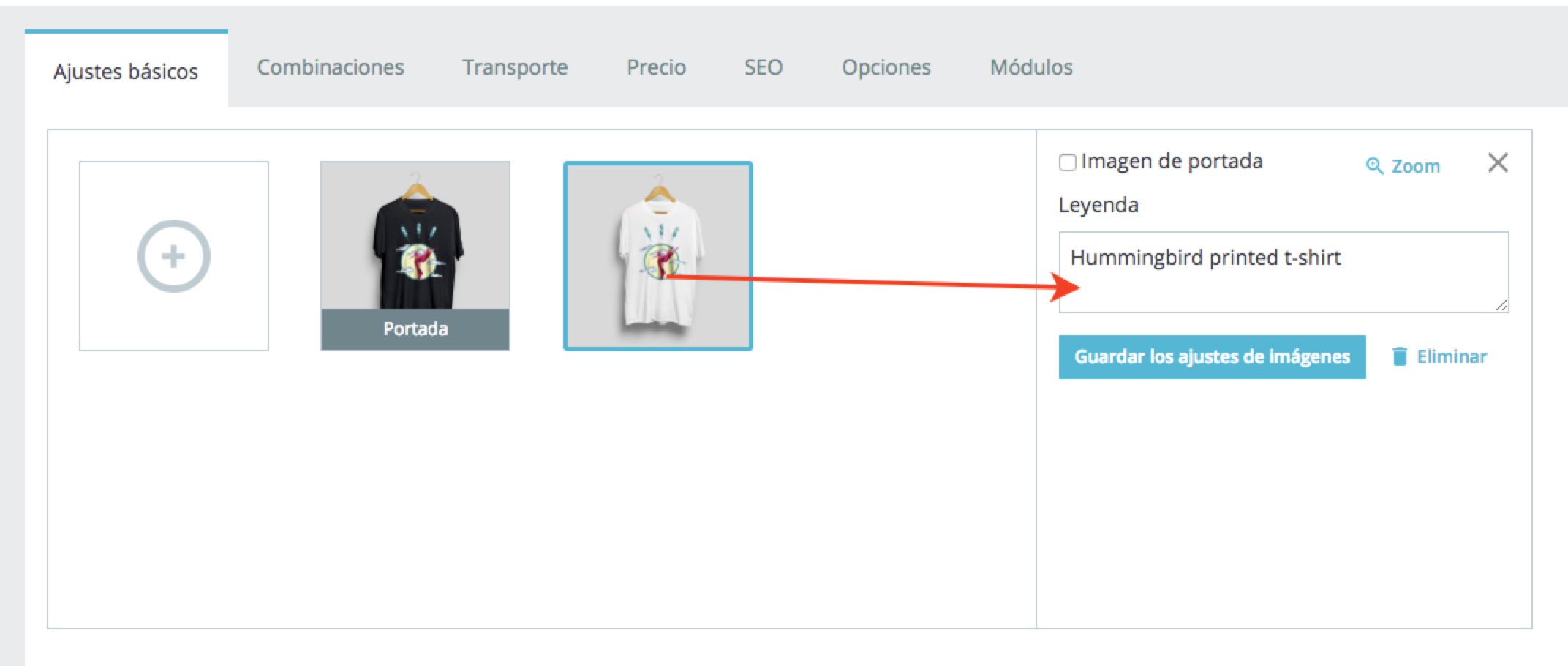Select the Opciones tab

[x=886, y=67]
